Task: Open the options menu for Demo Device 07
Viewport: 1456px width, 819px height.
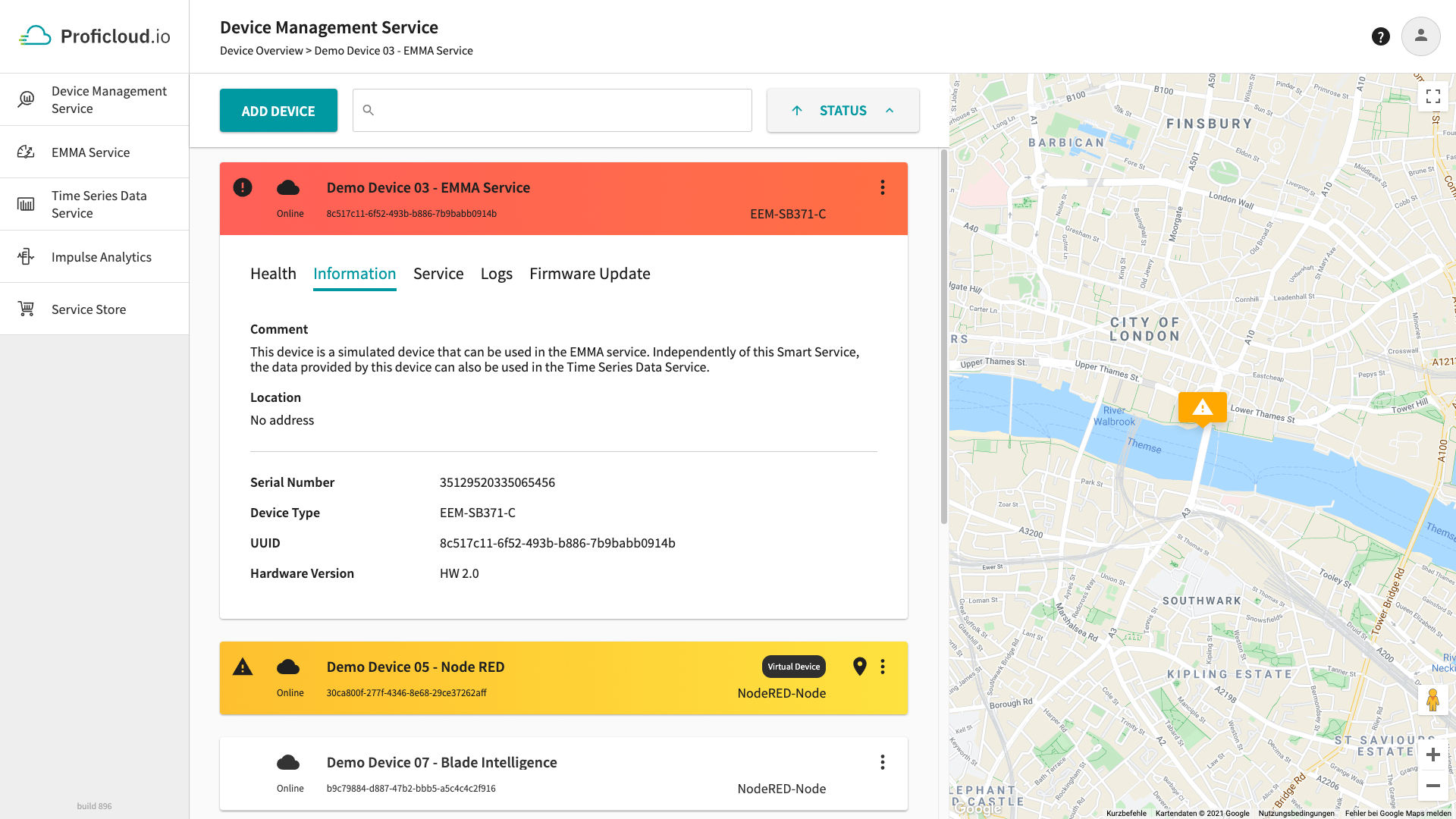Action: 883,762
